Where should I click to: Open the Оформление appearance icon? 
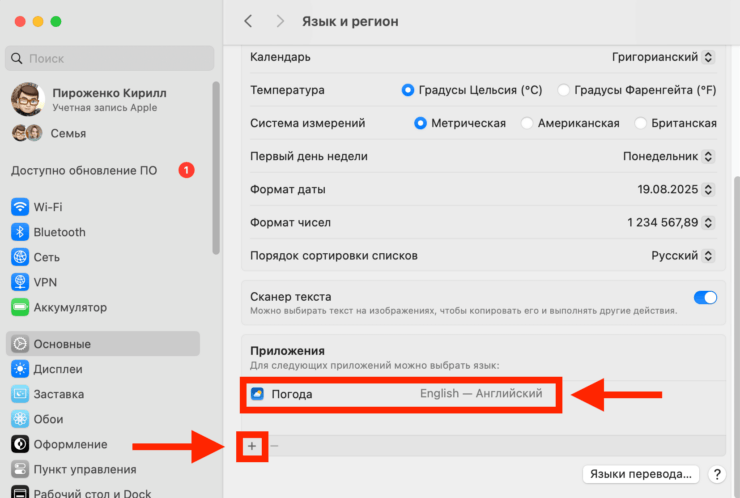point(20,444)
